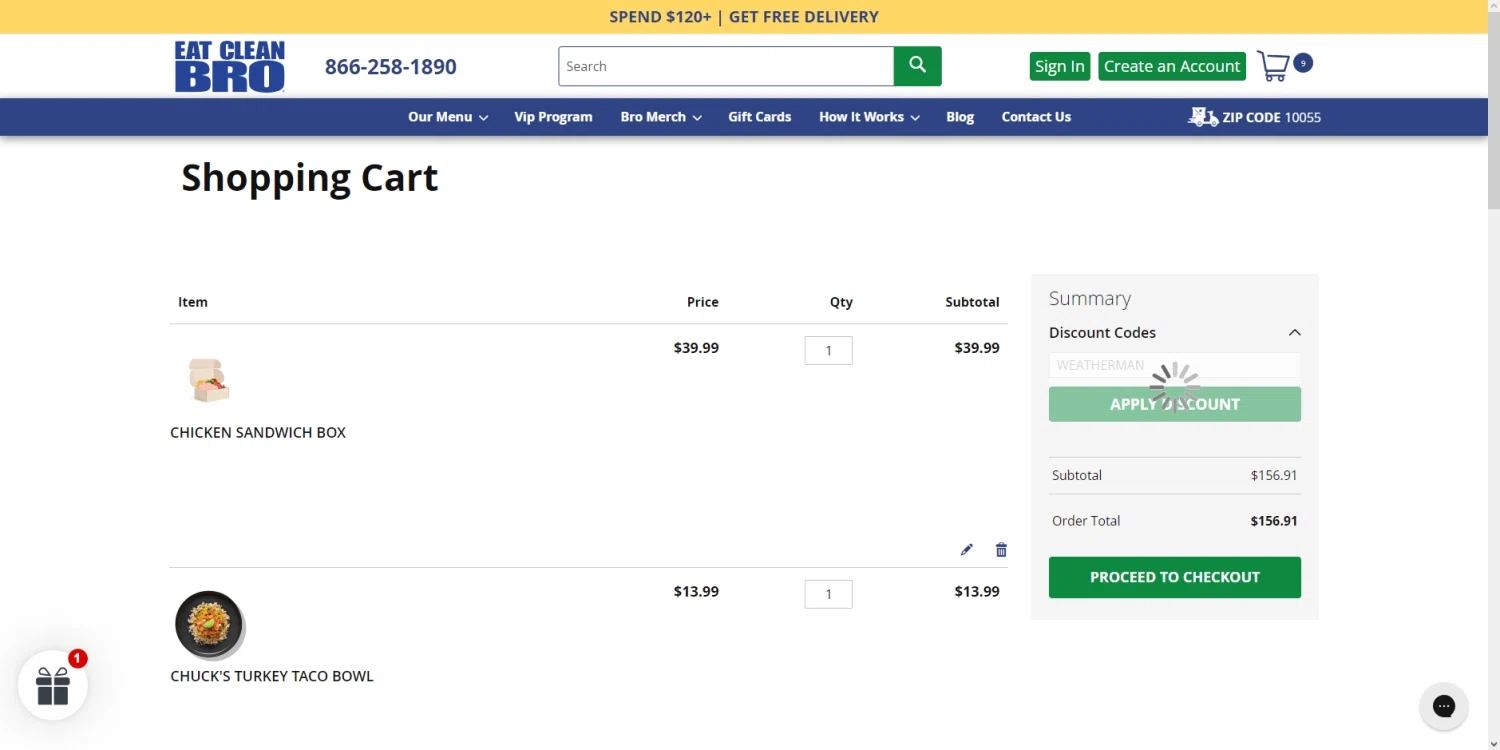The height and width of the screenshot is (750, 1500).
Task: Remove Chicken Sandwich Box using trash icon
Action: coord(1001,550)
